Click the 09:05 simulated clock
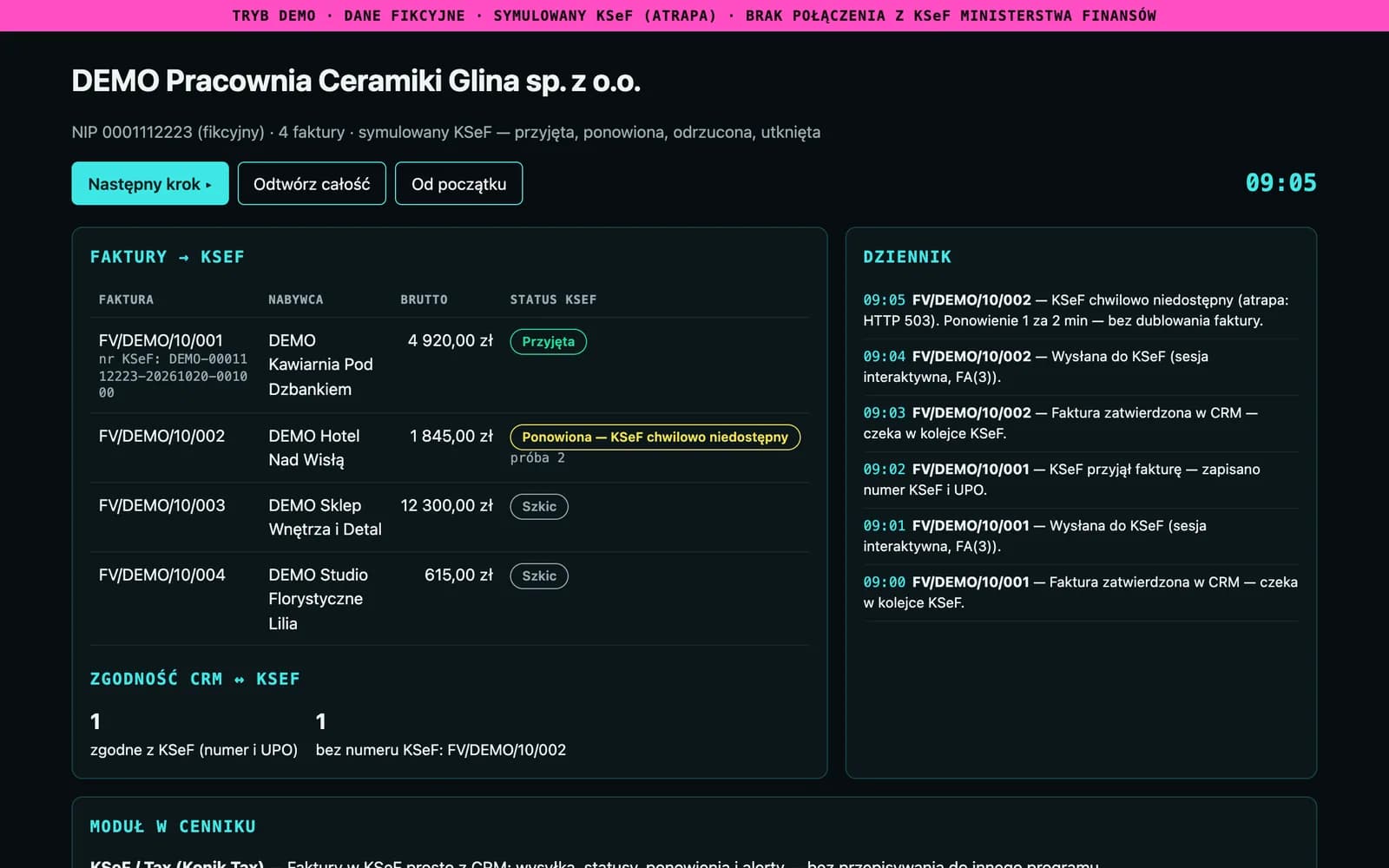1389x868 pixels. point(1280,183)
